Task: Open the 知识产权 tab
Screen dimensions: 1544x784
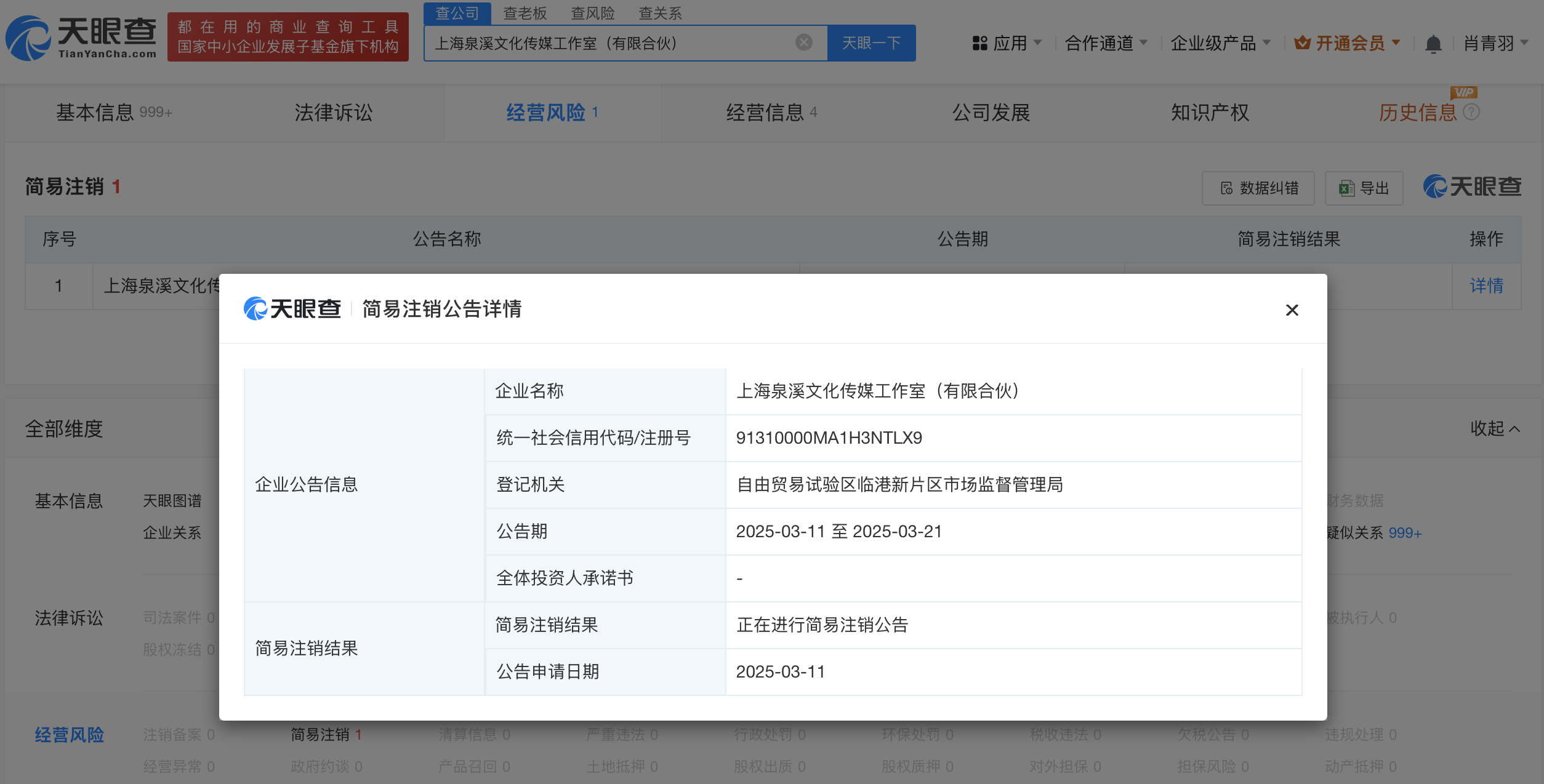Action: coord(1209,113)
